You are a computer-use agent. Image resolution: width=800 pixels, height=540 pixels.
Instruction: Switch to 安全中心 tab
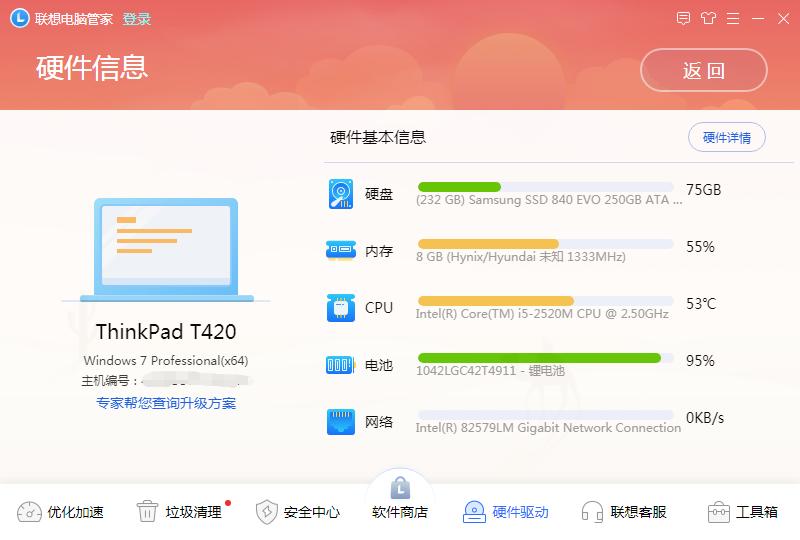pos(312,512)
